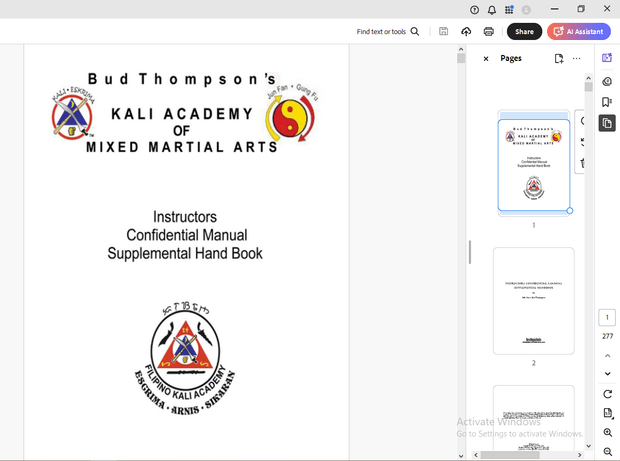Click the Jun Fan Gung Fu yin-yang logo
The width and height of the screenshot is (620, 461).
(292, 113)
